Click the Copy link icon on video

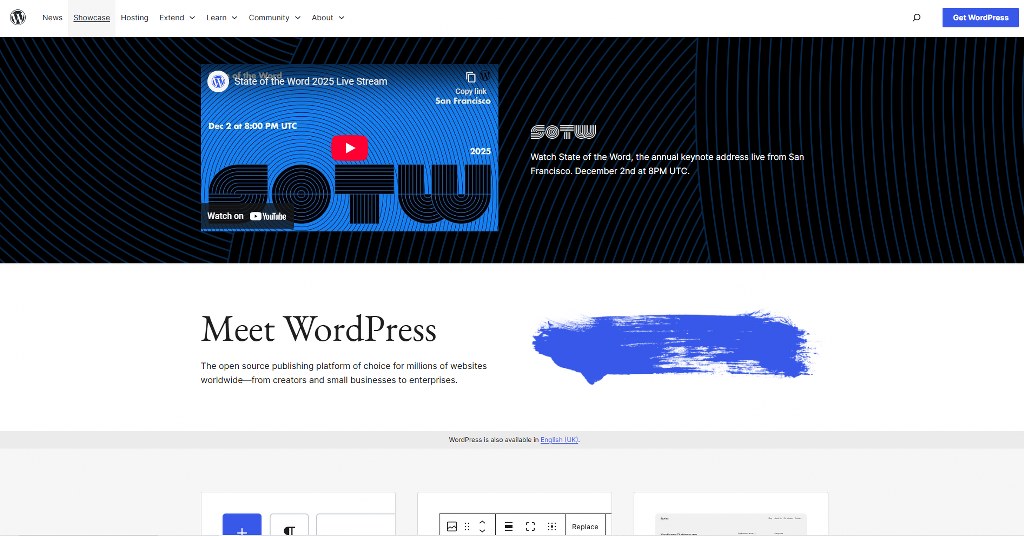pyautogui.click(x=470, y=78)
